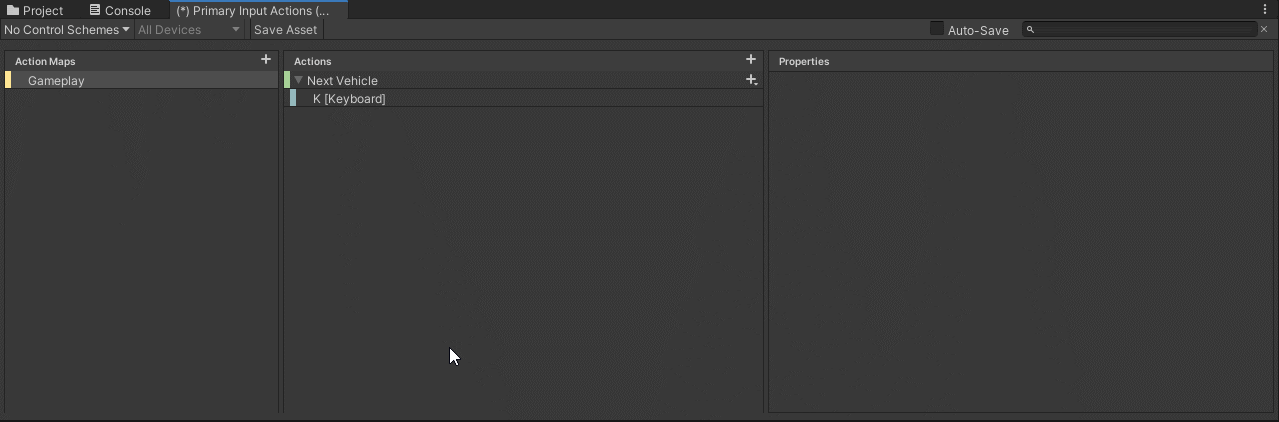Click the Save Asset button
1279x422 pixels.
click(x=286, y=30)
